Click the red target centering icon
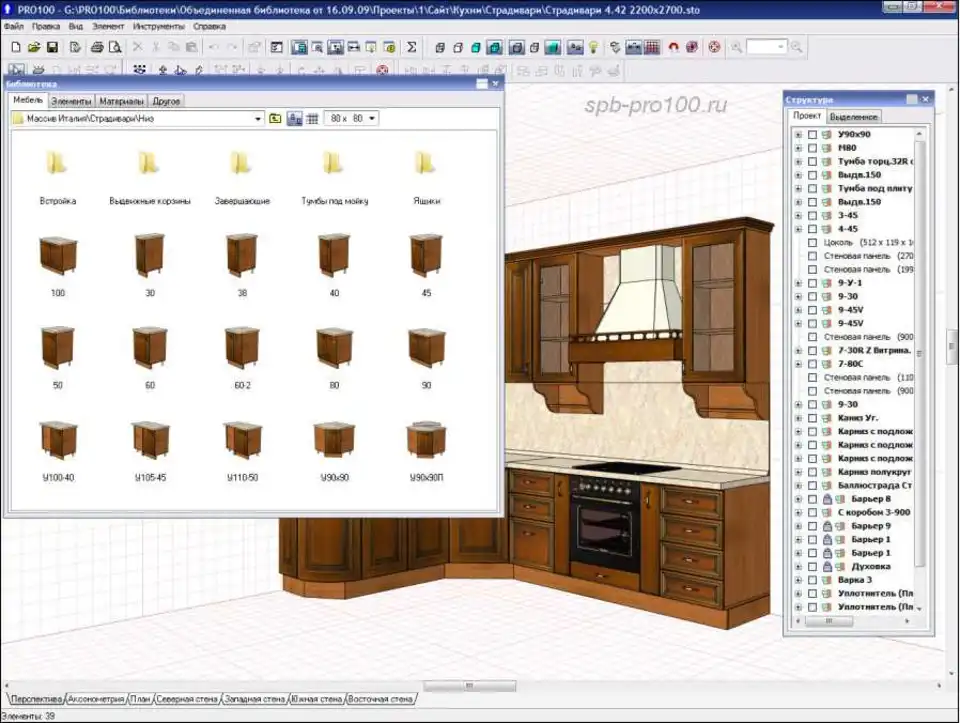Viewport: 960px width, 723px height. [714, 47]
